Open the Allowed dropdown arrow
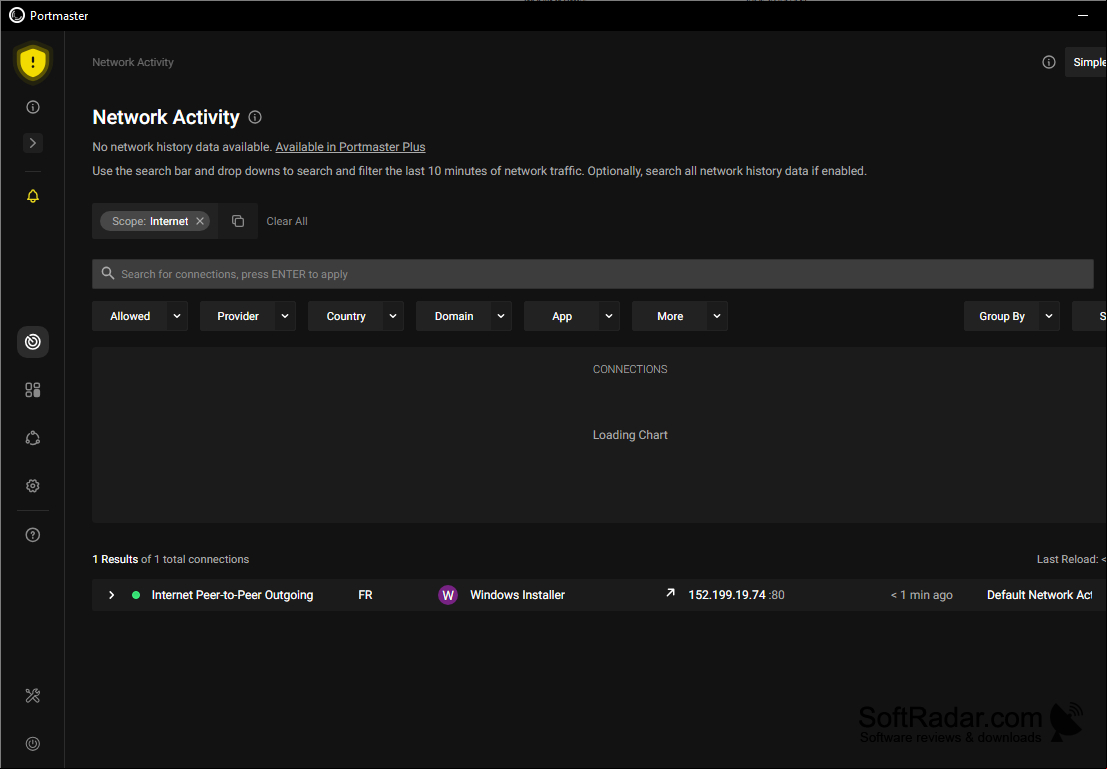The width and height of the screenshot is (1107, 769). coord(177,316)
